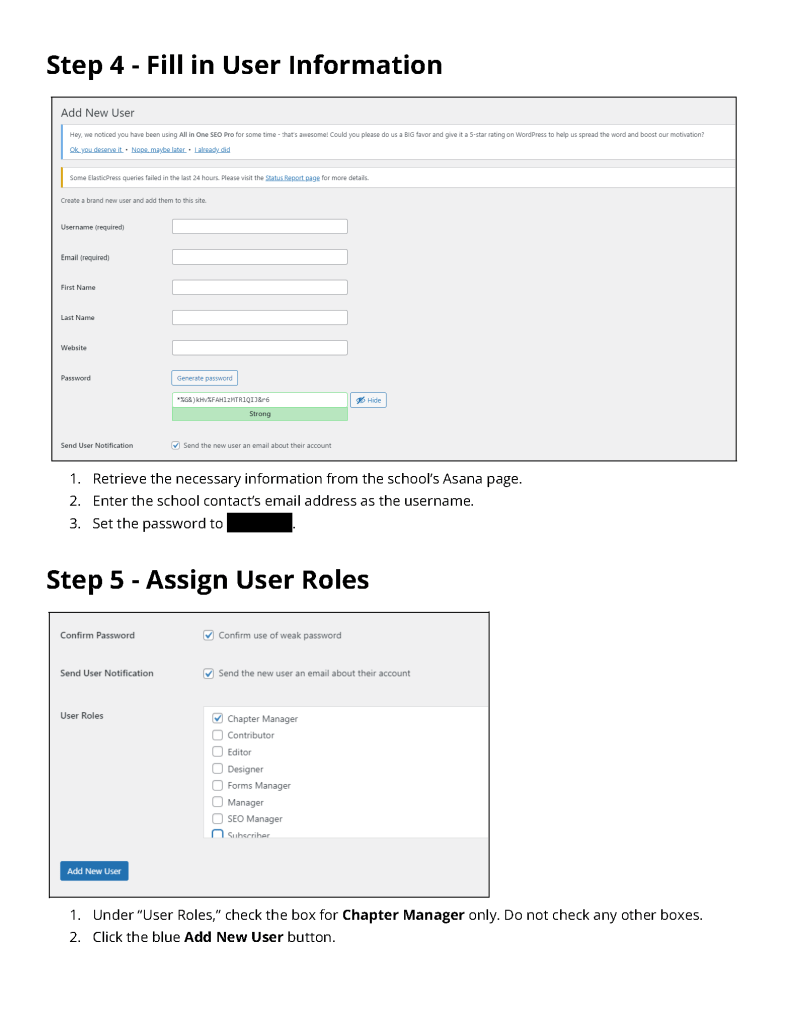The width and height of the screenshot is (787, 1024).
Task: Click the blue Add New User button
Action: click(94, 871)
